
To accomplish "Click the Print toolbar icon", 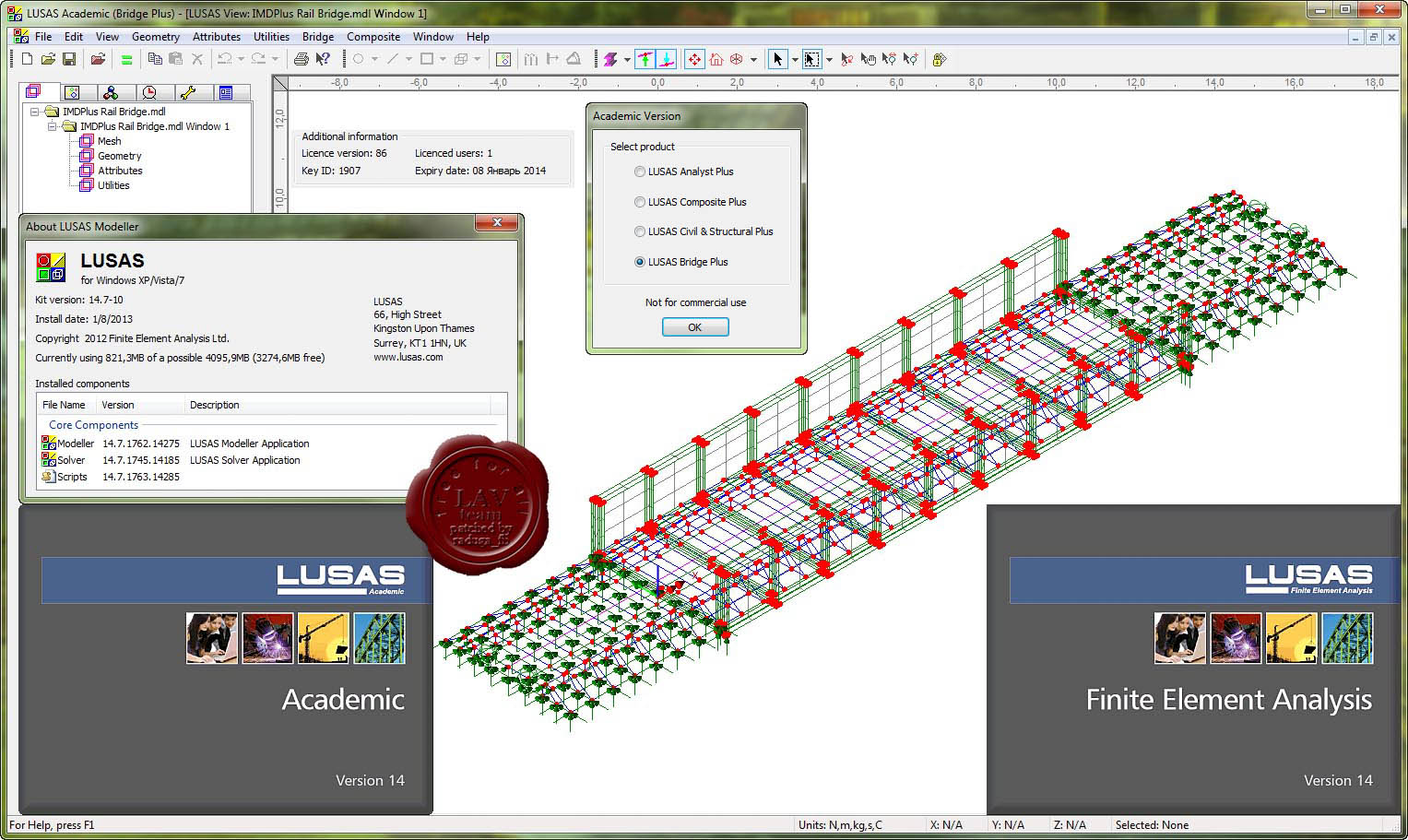I will tap(301, 59).
